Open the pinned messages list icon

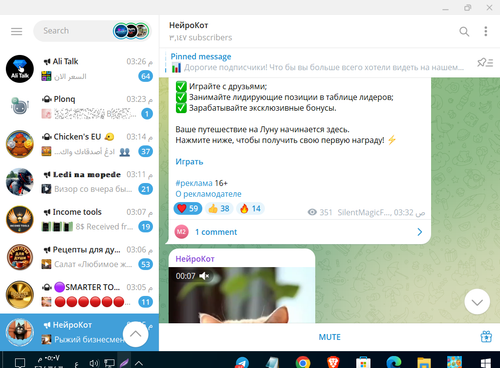click(485, 62)
